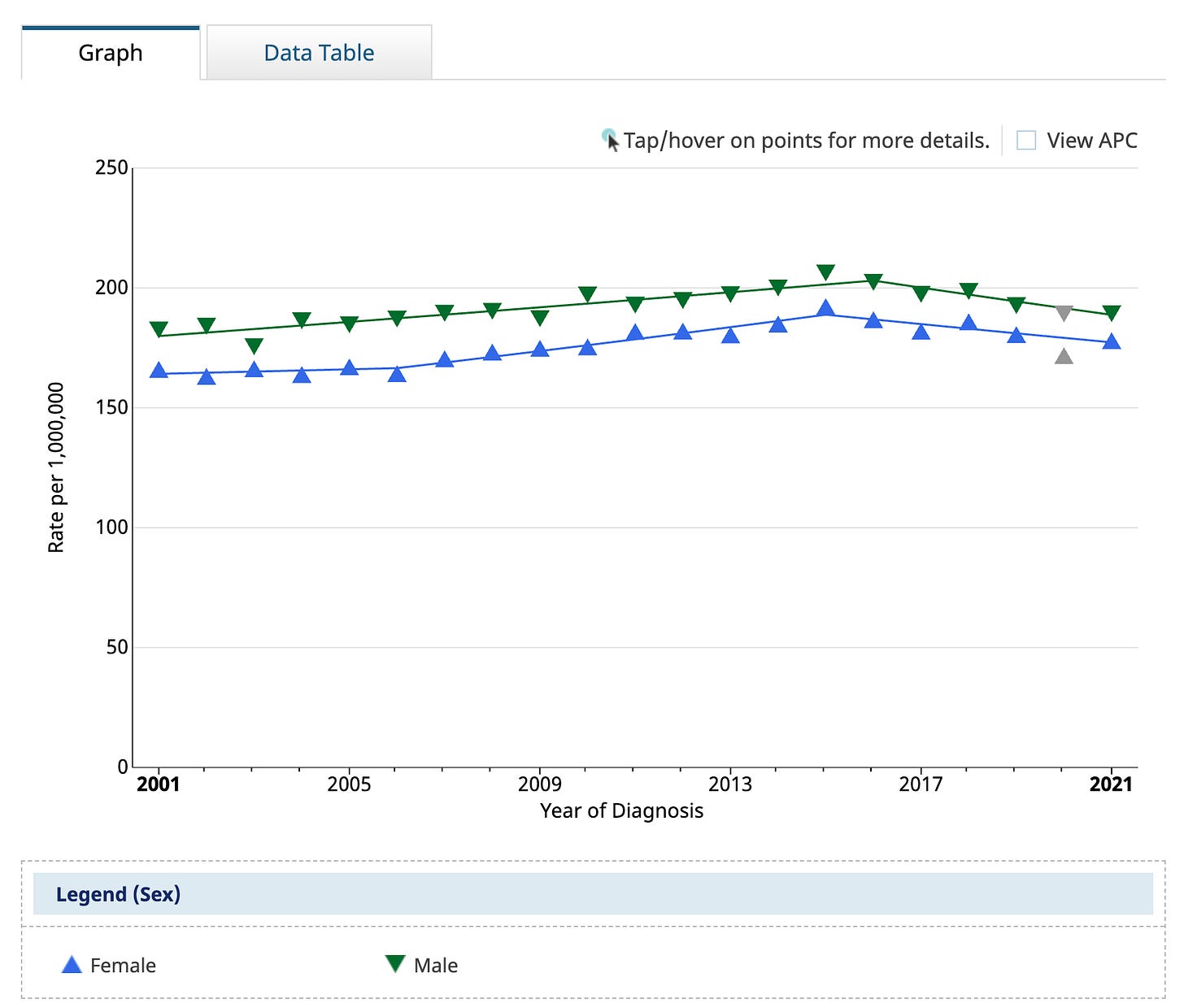Viewport: 1184px width, 1008px height.
Task: Click the Female data point for 2021
Action: pos(1112,341)
